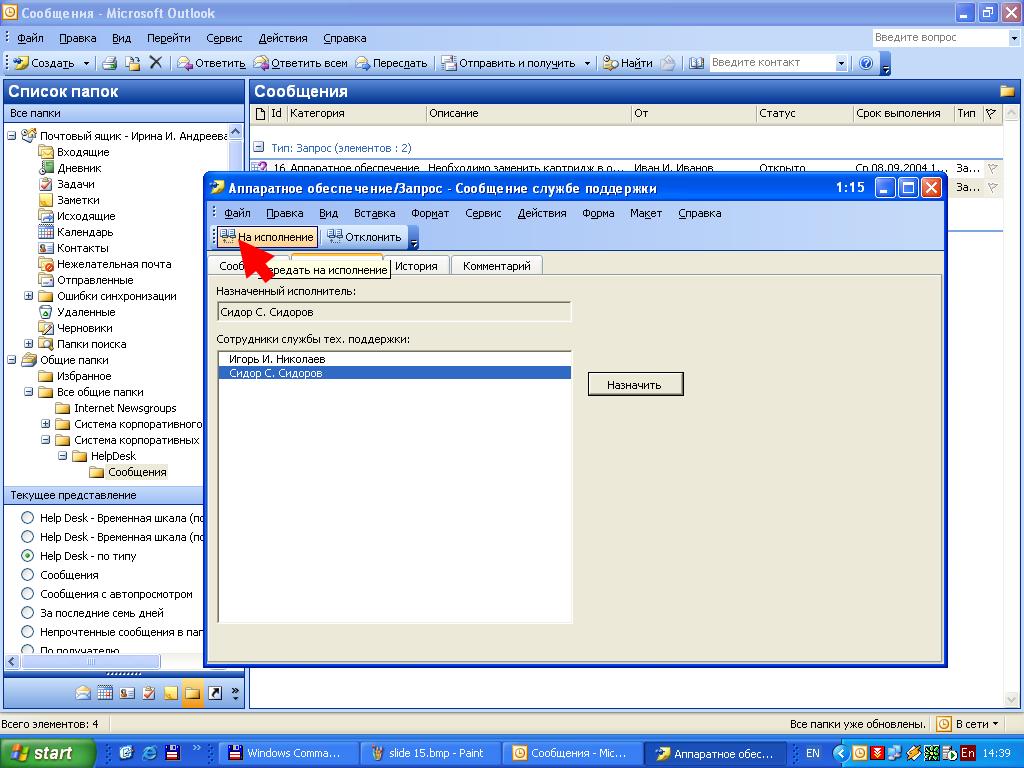Click the Назначенный исполнитель field
The height and width of the screenshot is (768, 1024).
(394, 312)
